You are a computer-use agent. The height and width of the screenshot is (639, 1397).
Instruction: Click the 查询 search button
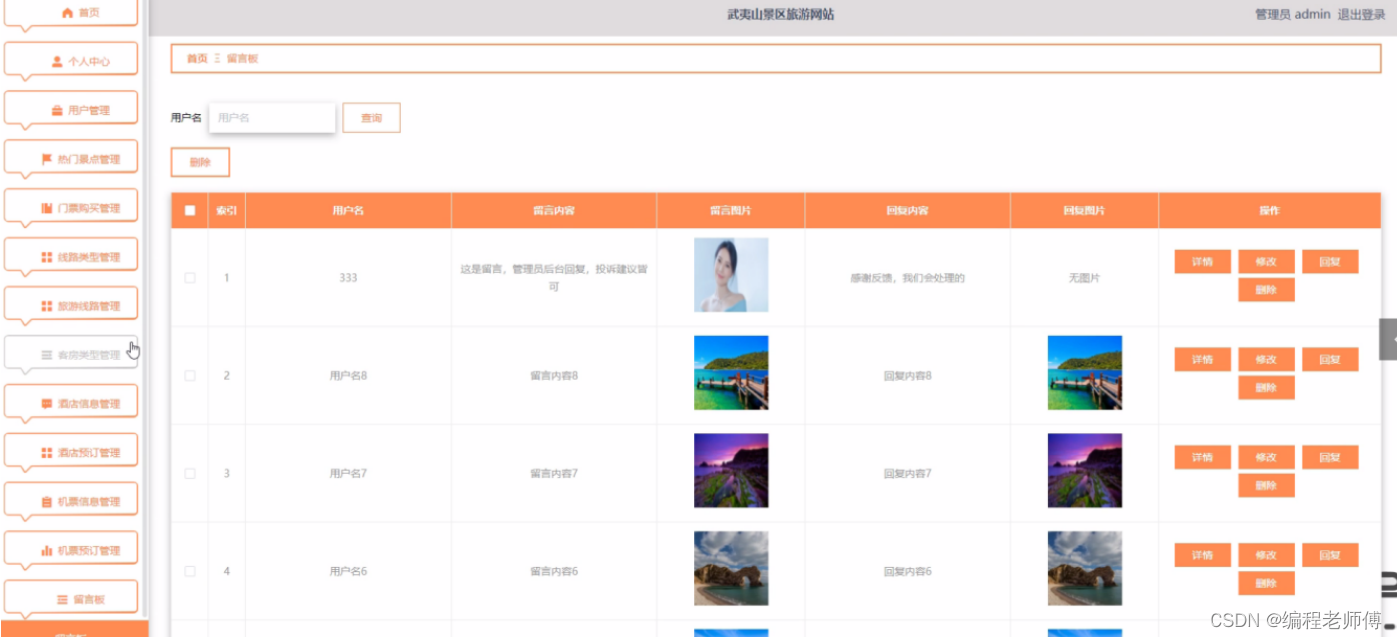[x=371, y=118]
